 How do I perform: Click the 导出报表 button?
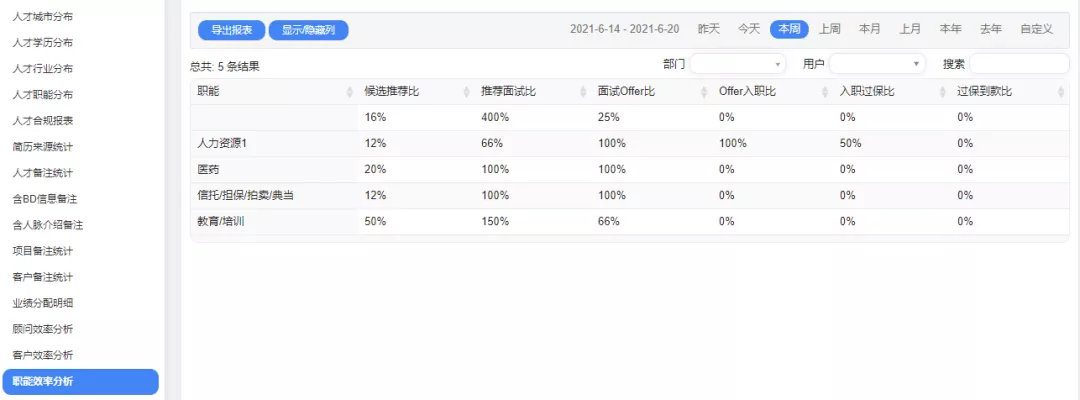coord(231,30)
